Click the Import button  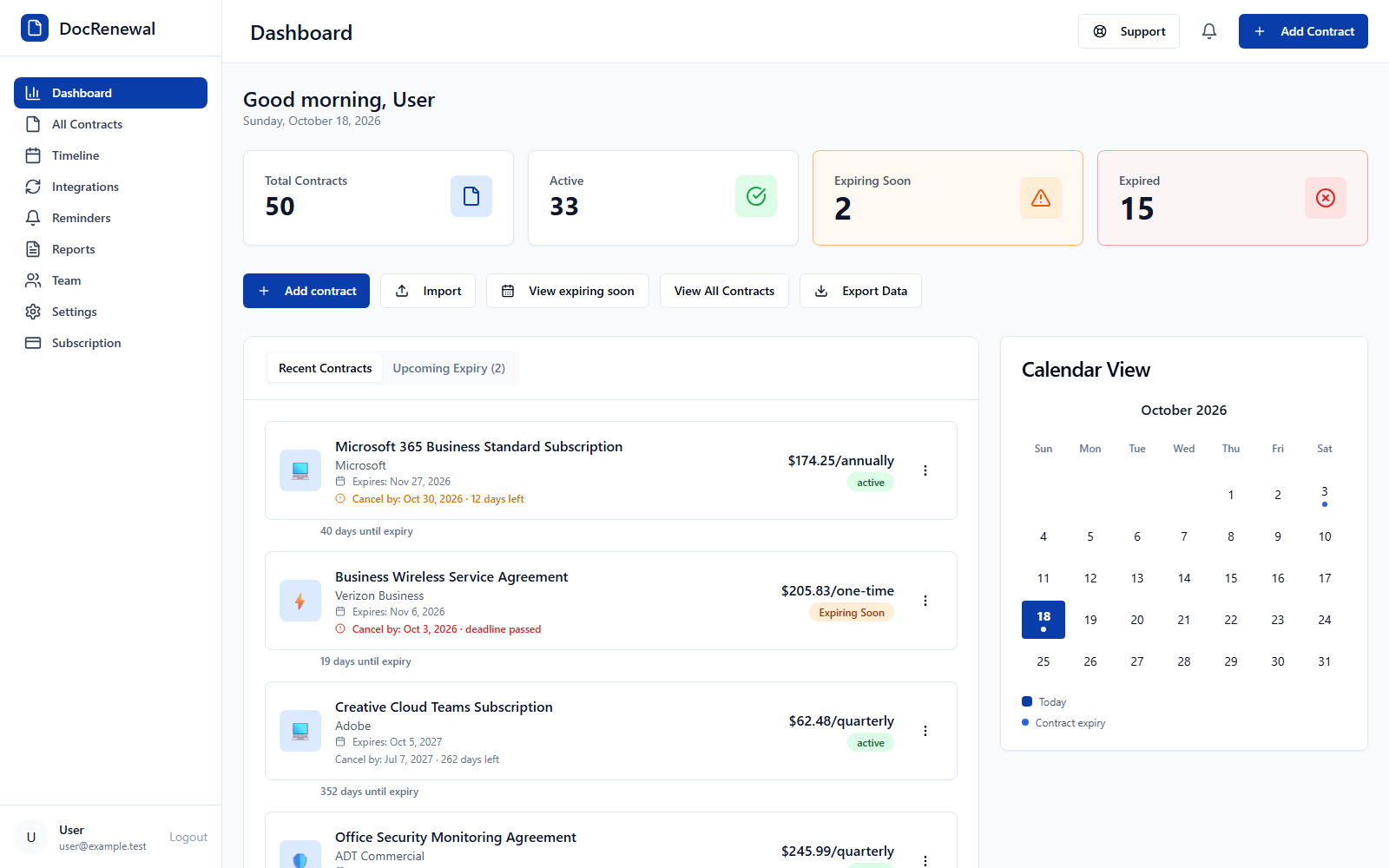coord(428,291)
